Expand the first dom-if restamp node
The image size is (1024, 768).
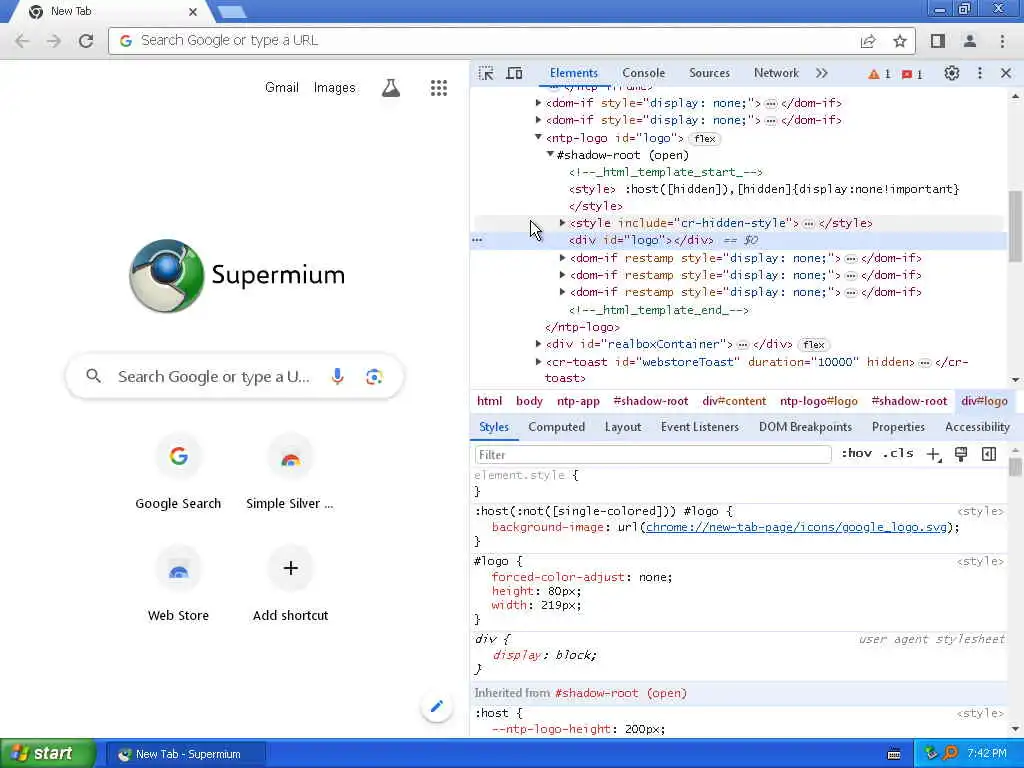pos(562,257)
